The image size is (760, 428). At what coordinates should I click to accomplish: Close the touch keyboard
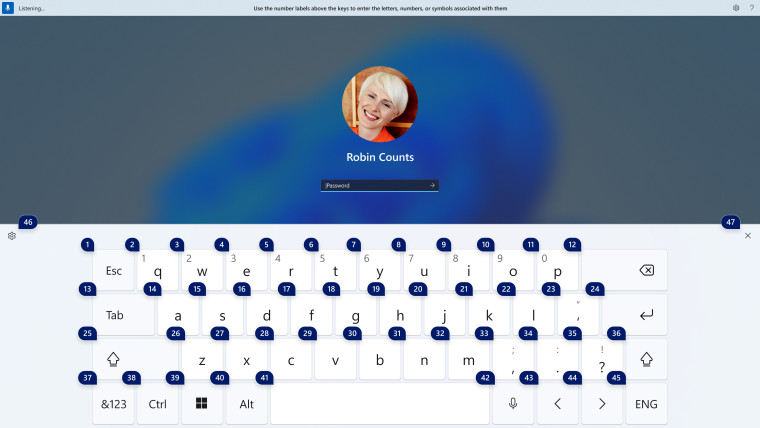click(x=748, y=236)
